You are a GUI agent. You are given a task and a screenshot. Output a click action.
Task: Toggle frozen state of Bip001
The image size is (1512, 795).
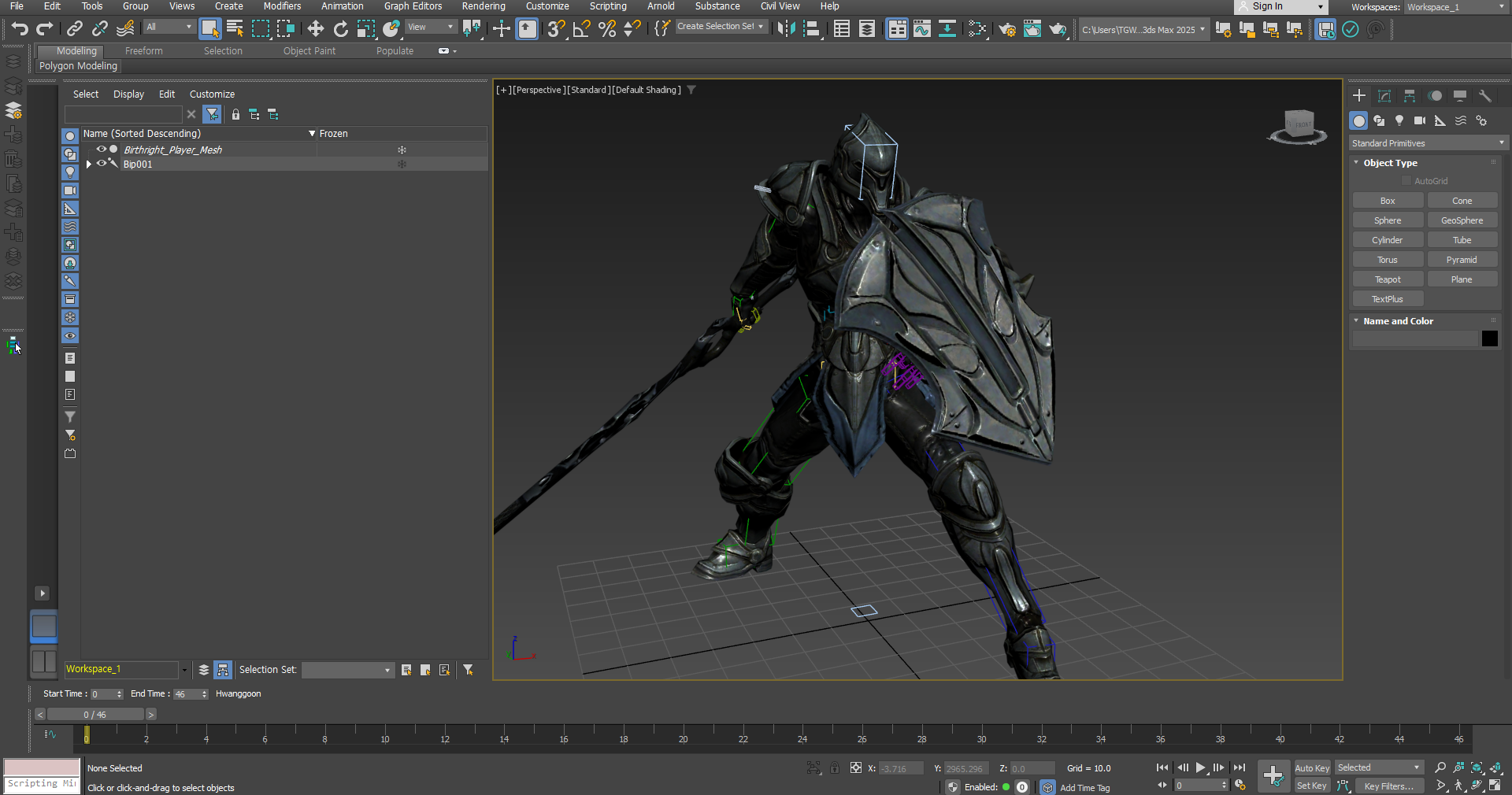[402, 164]
